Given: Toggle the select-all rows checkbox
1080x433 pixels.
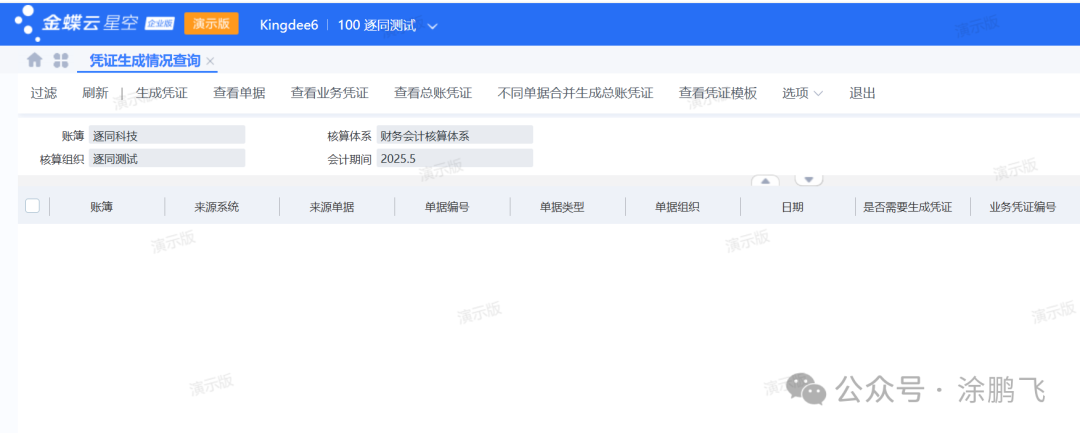Looking at the screenshot, I should click(x=32, y=206).
